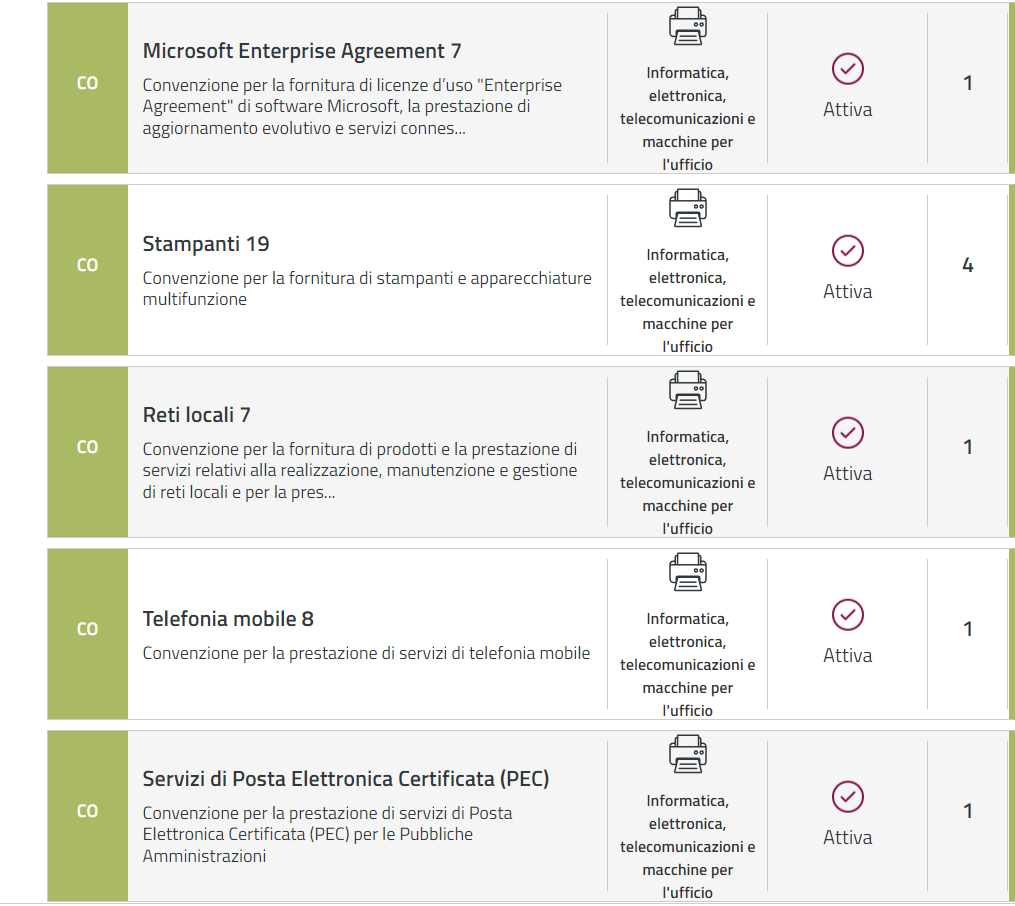1015x906 pixels.
Task: Click printer icon in Stampanti 19 row
Action: click(x=687, y=208)
